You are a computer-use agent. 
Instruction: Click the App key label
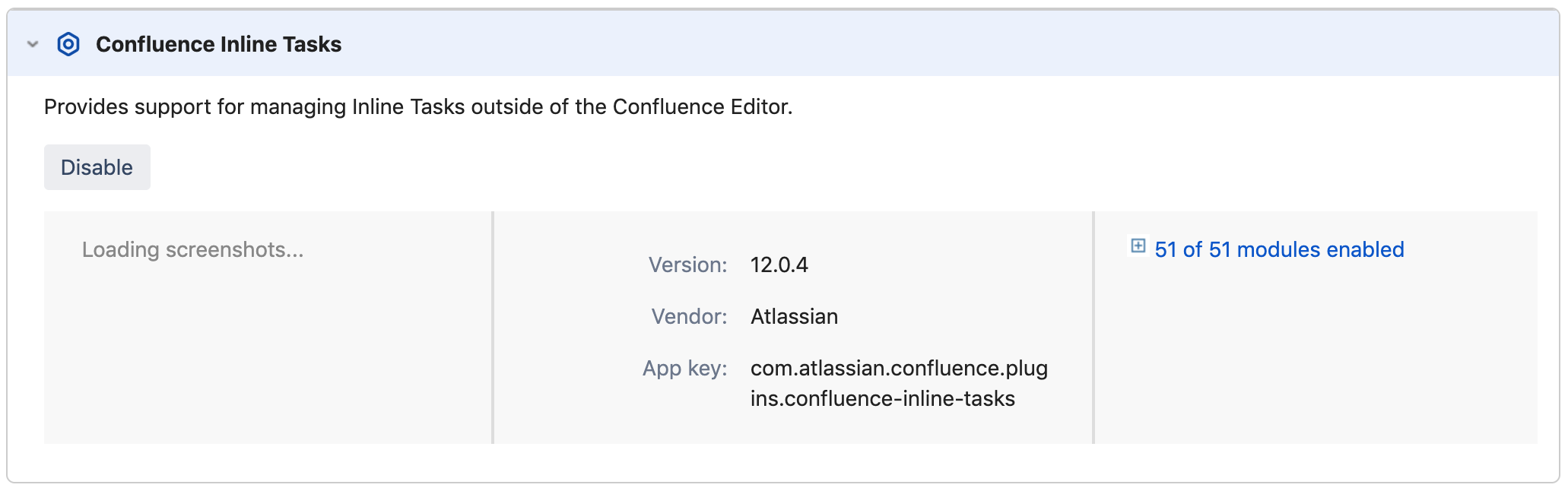pos(684,368)
